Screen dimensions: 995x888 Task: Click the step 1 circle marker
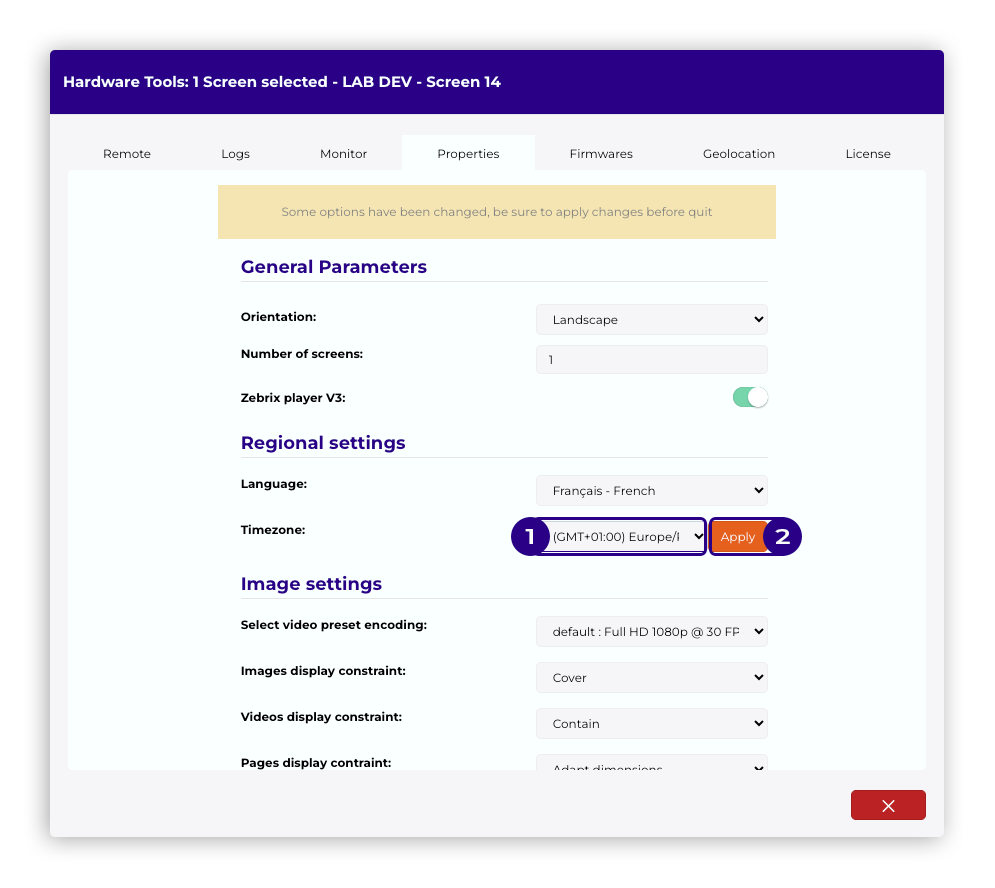coord(529,537)
